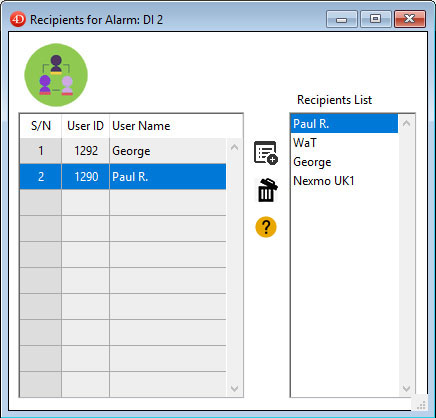
Task: Click the add-to-list icon
Action: [266, 153]
